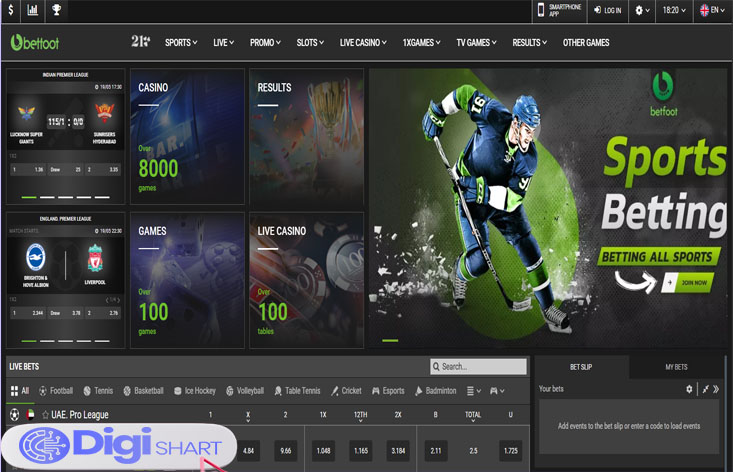The width and height of the screenshot is (733, 472).
Task: Expand the Slots menu
Action: coord(310,43)
